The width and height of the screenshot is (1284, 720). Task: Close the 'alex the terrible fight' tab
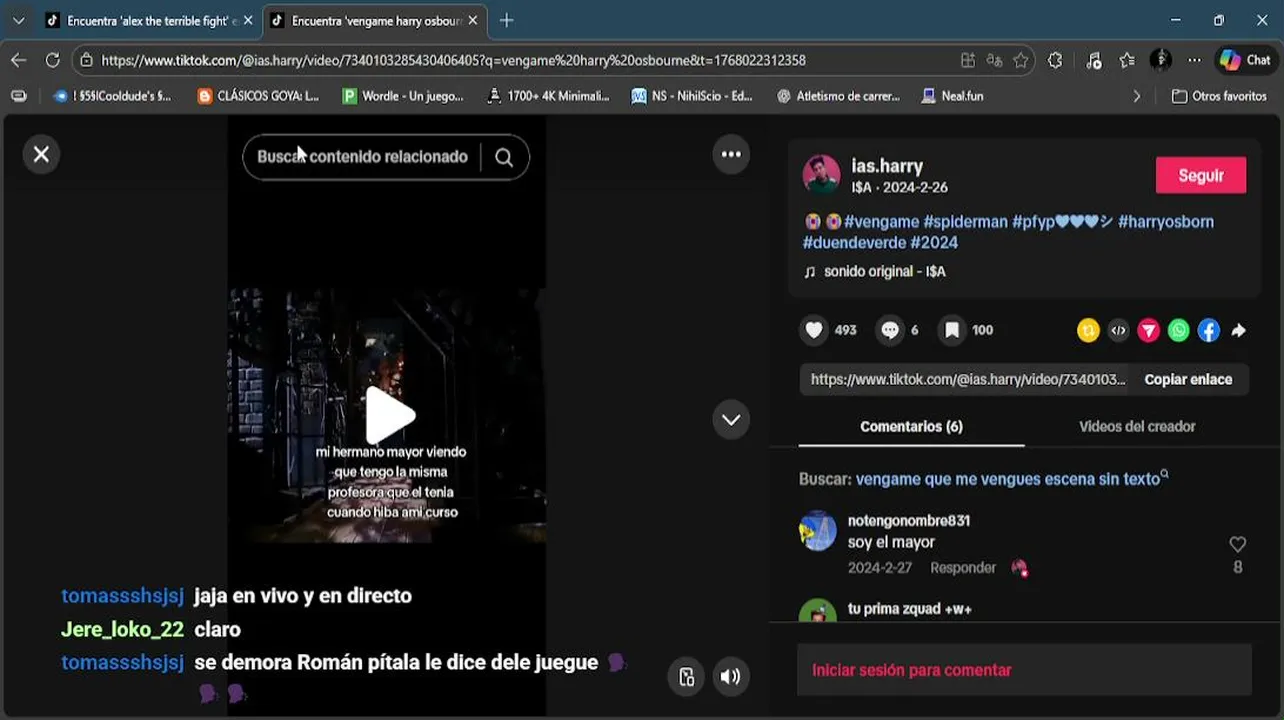248,20
